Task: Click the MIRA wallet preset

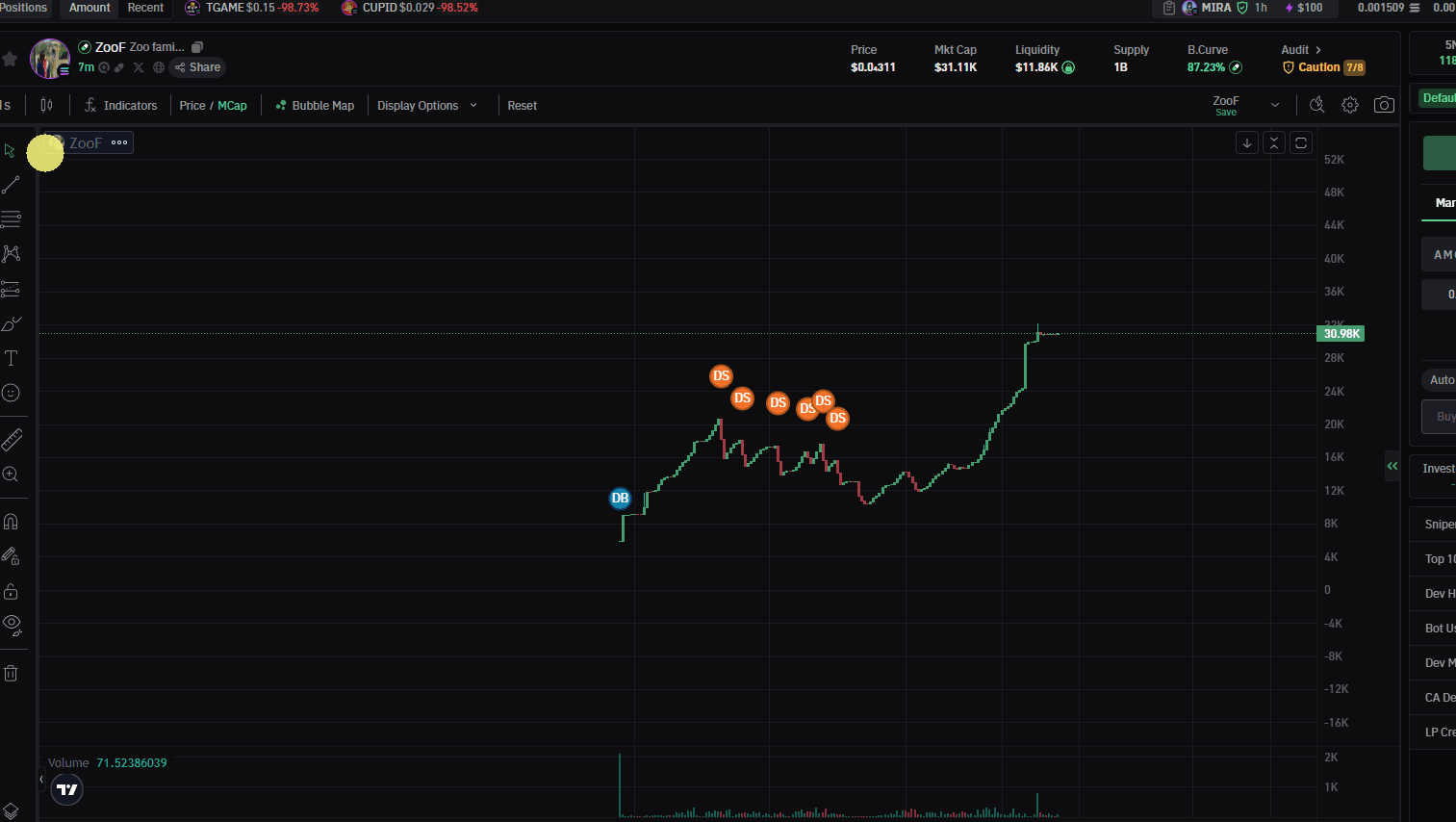Action: pos(1215,8)
